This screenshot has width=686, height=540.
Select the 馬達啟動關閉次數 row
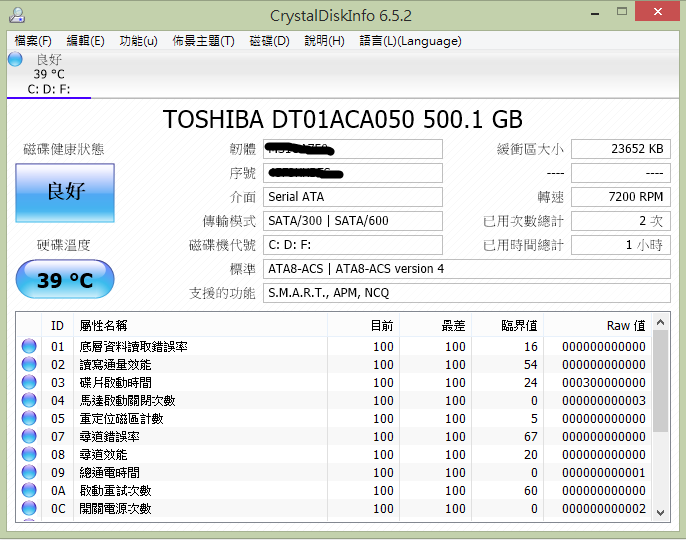[x=334, y=400]
